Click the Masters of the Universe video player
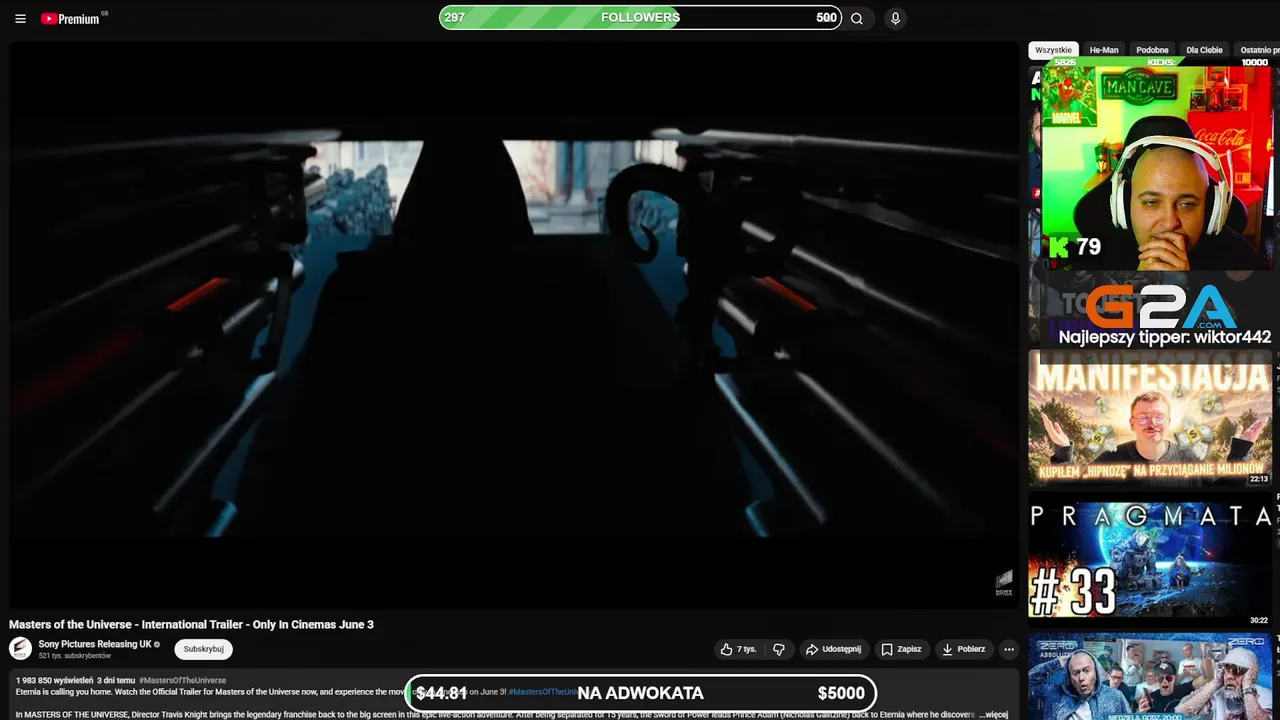The height and width of the screenshot is (720, 1280). point(514,325)
